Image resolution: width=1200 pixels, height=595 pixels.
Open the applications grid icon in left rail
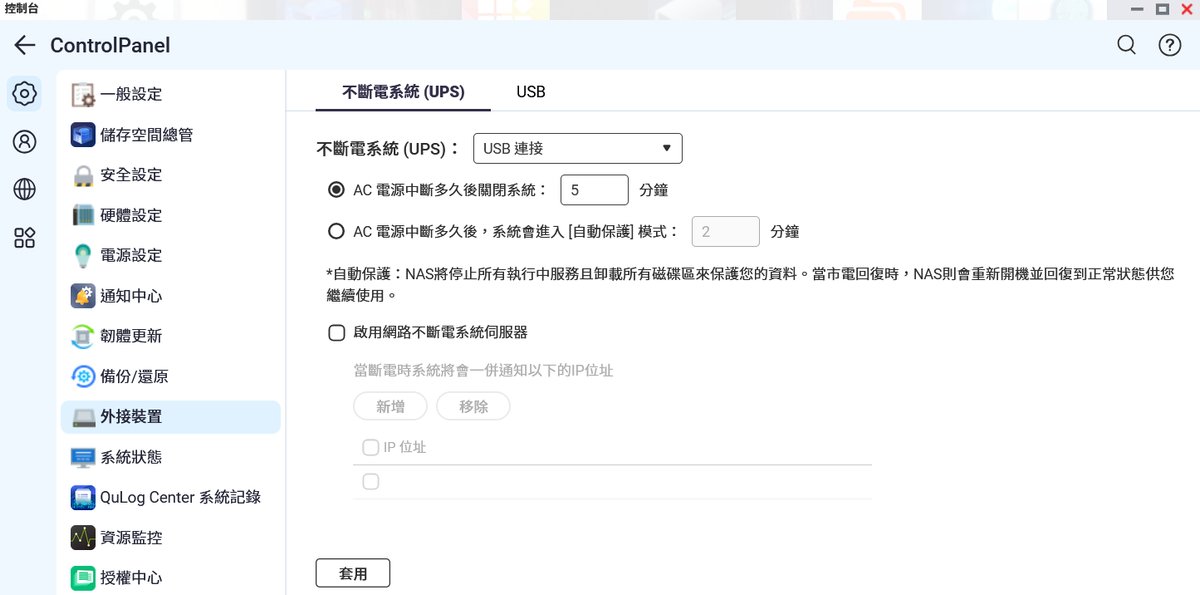pos(24,237)
